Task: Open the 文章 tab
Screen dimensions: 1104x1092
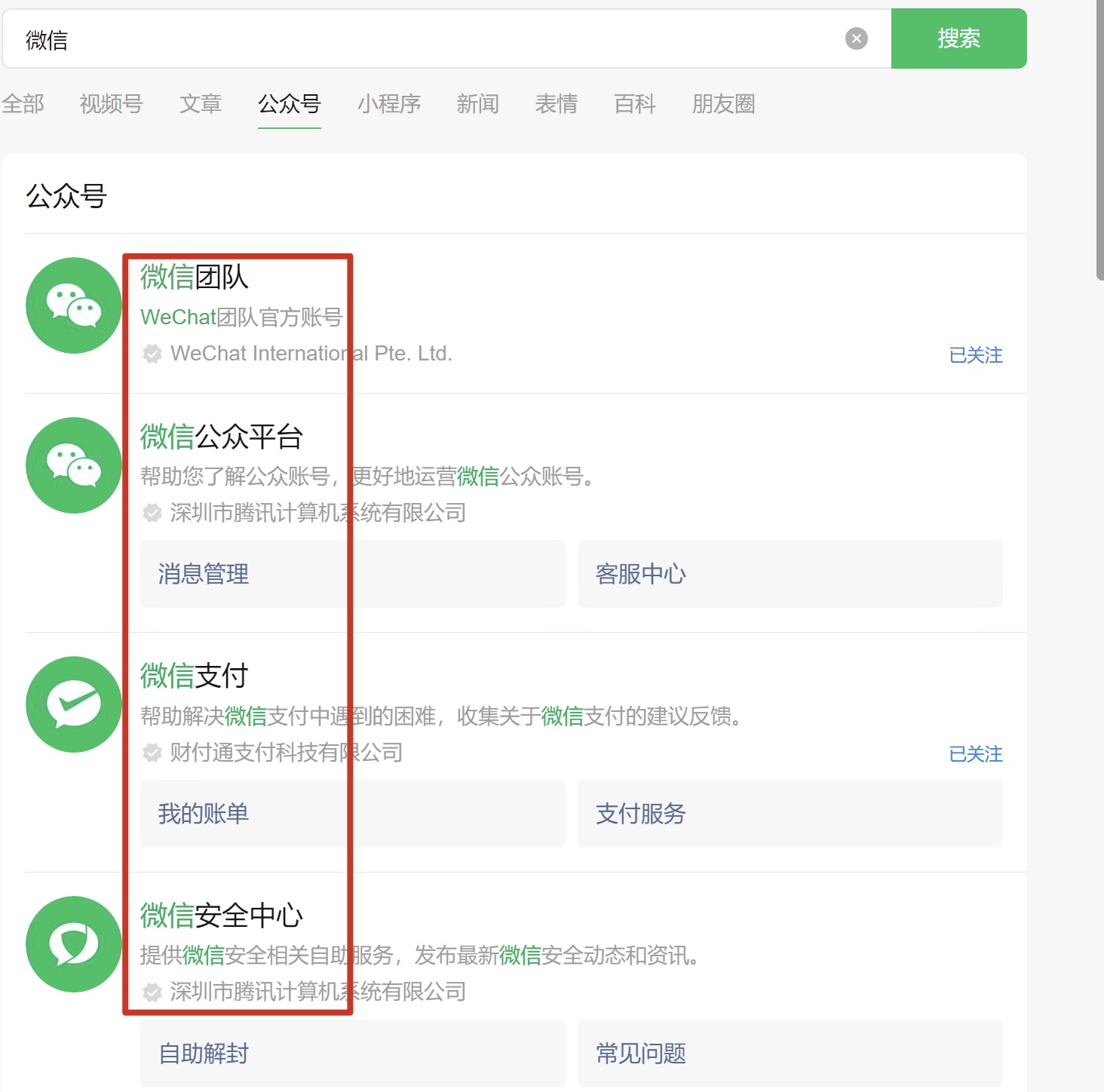Action: (201, 104)
